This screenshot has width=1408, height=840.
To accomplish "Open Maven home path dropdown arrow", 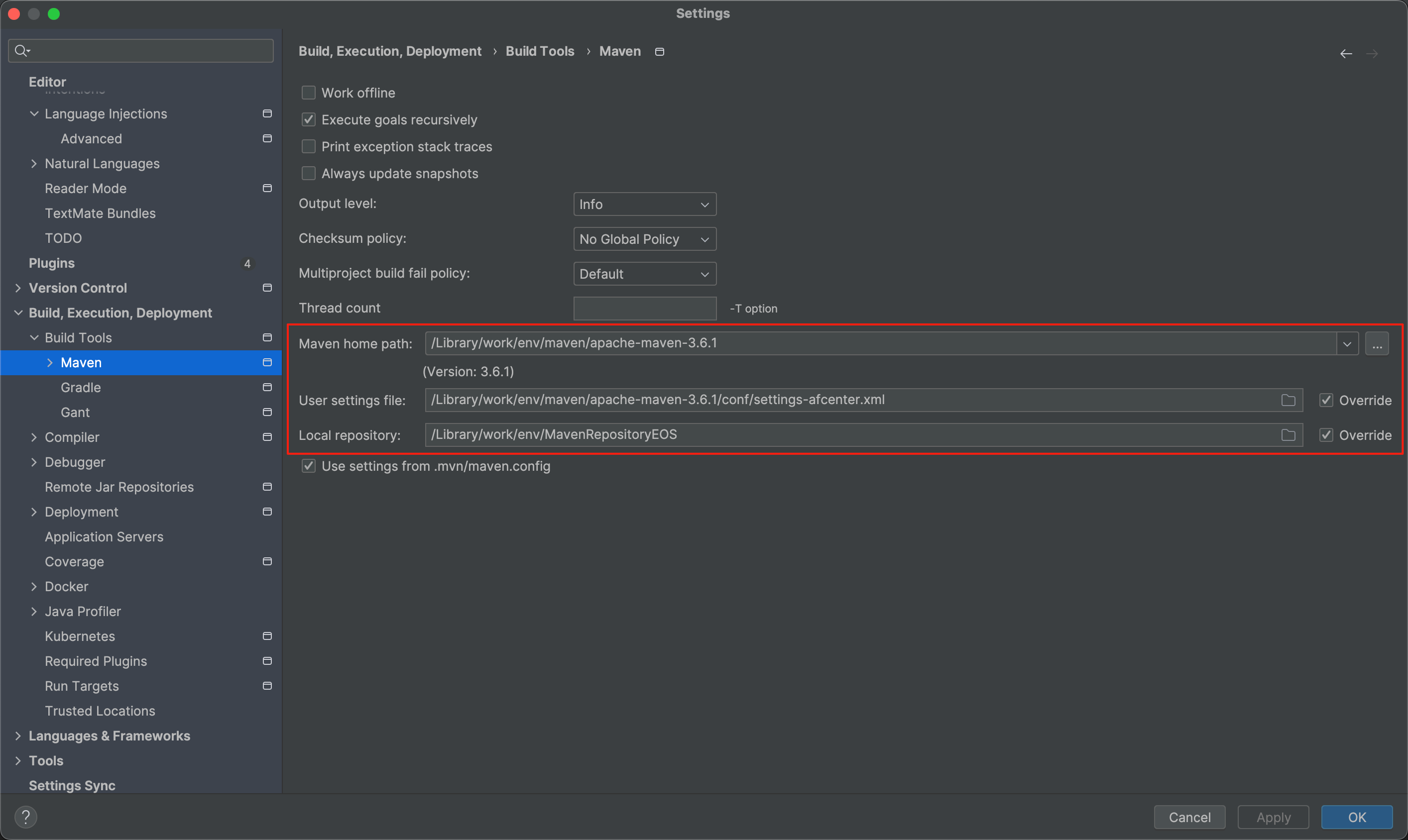I will [x=1347, y=343].
